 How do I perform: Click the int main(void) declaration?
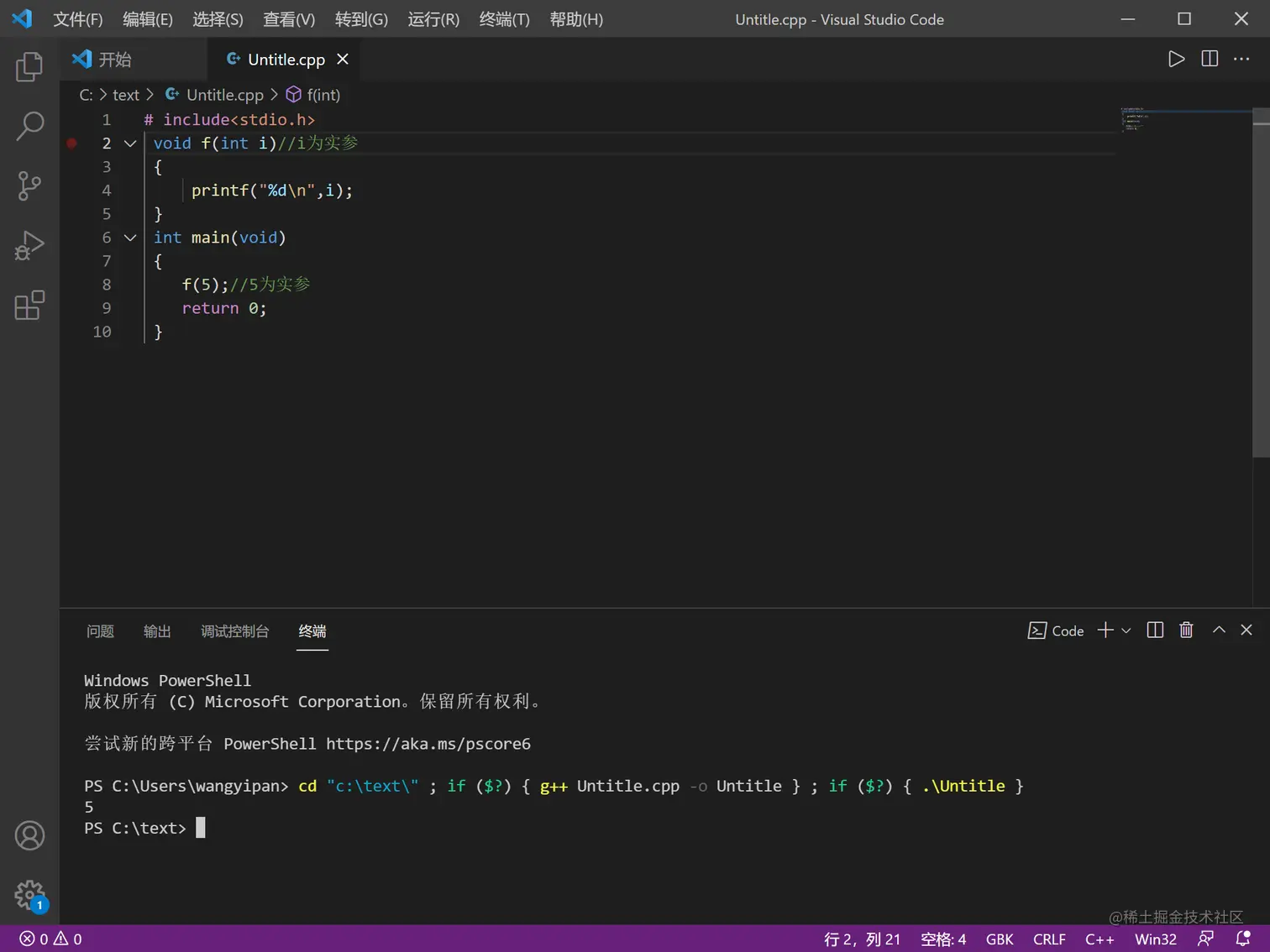coord(220,238)
